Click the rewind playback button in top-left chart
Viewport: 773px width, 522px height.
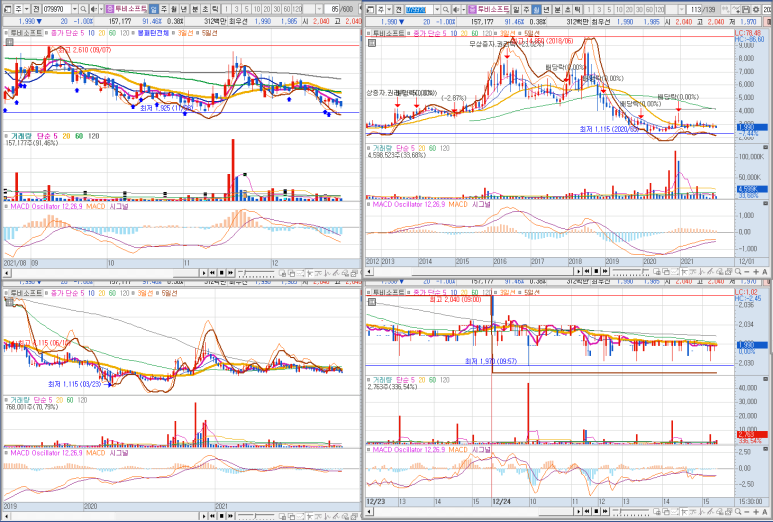click(212, 273)
